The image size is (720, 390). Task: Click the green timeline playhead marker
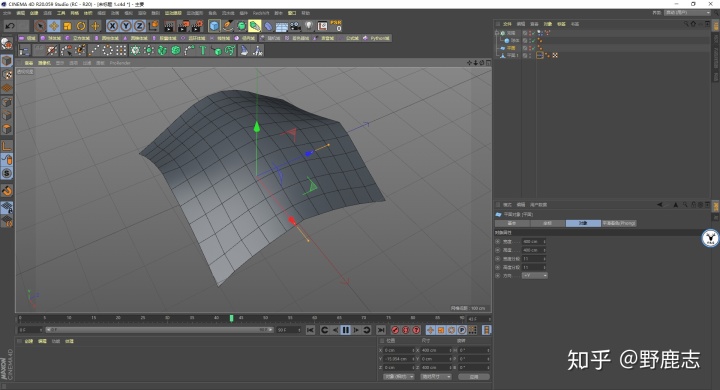coord(231,318)
